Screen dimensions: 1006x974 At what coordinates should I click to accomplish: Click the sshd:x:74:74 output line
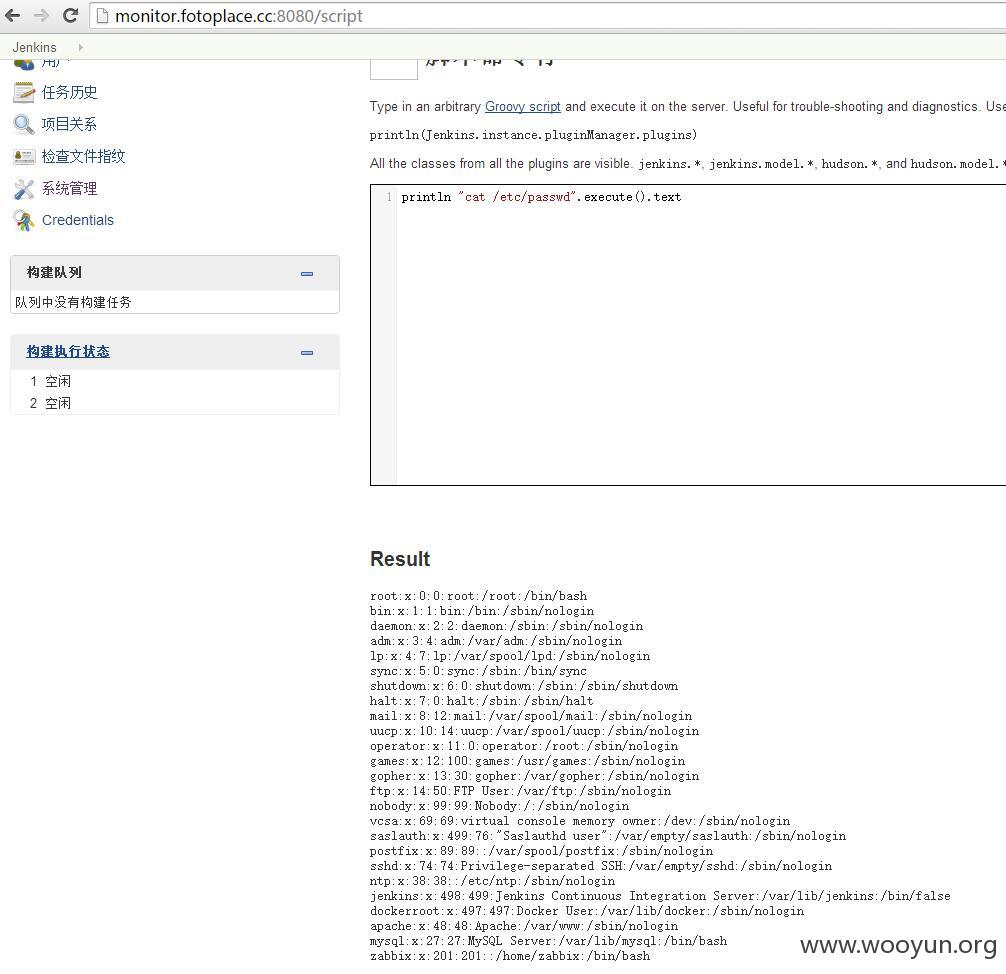601,866
